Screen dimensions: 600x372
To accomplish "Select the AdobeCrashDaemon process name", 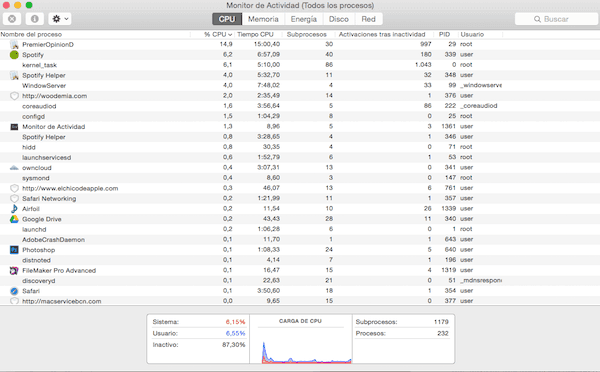I will 54,240.
